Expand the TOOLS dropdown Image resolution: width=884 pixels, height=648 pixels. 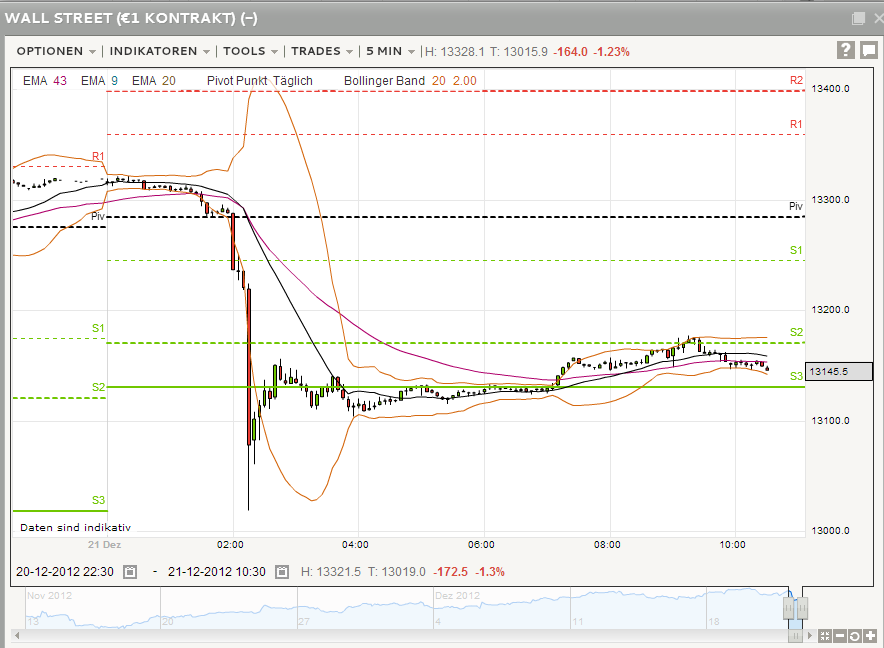250,51
